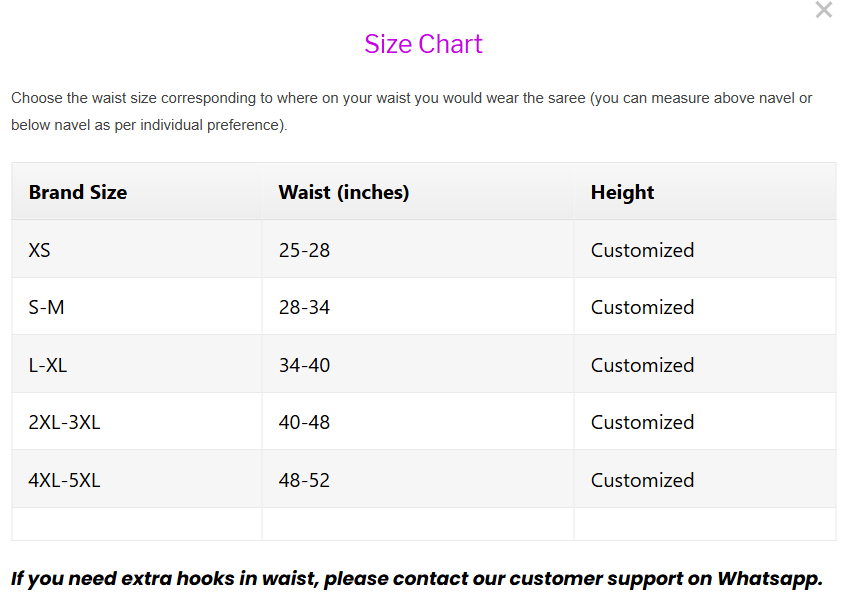Click the extra hooks Whatsapp support note
Viewport: 851px width, 607px height.
click(x=416, y=578)
